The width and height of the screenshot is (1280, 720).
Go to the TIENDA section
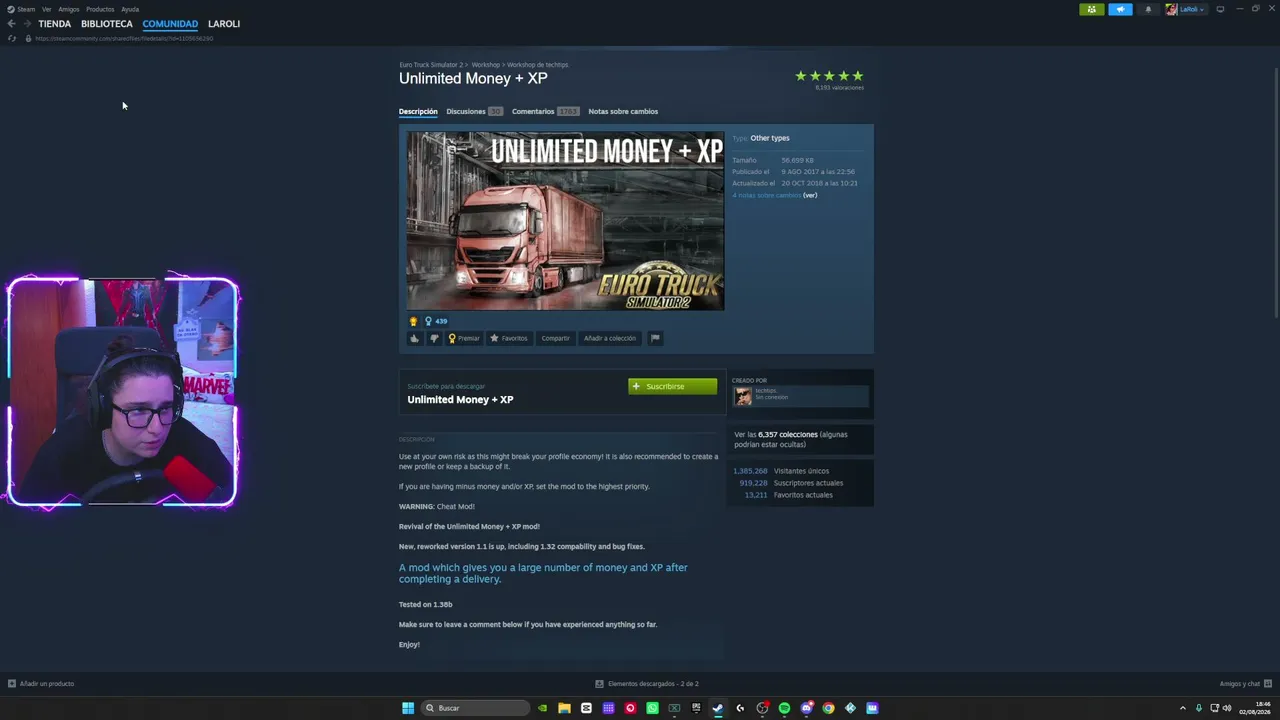coord(55,24)
